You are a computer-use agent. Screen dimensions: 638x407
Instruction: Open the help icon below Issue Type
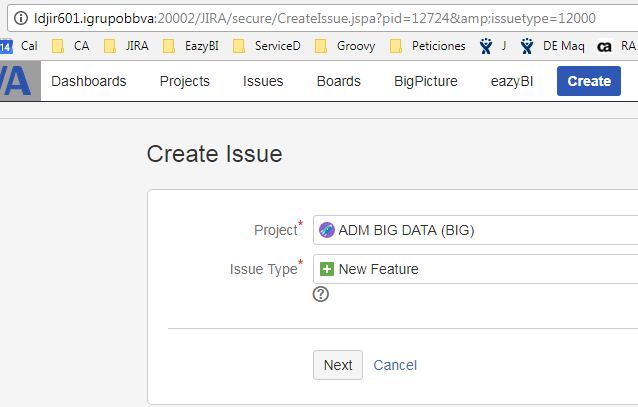[x=321, y=294]
